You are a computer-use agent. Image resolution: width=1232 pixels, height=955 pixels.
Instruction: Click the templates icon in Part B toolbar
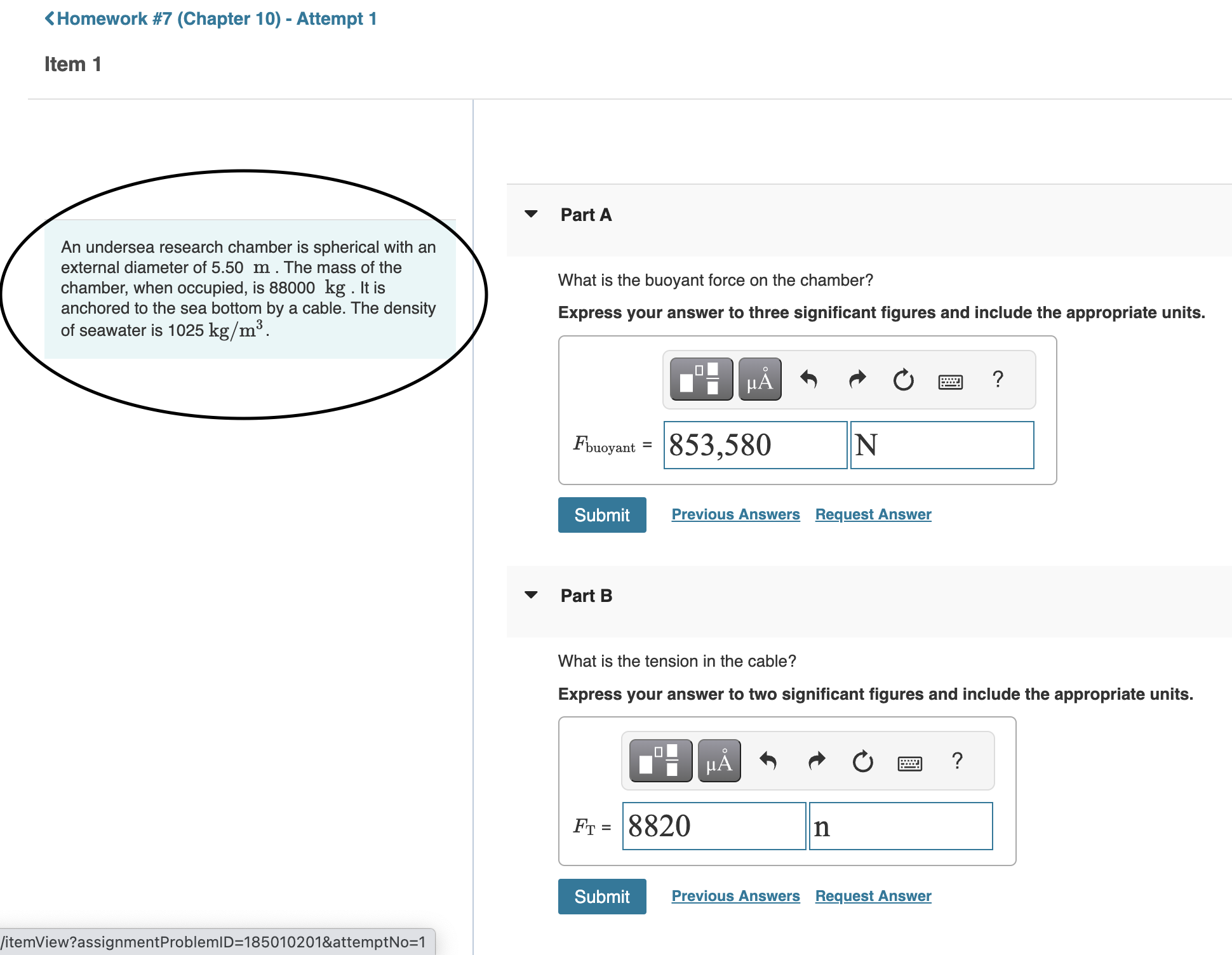coord(660,761)
